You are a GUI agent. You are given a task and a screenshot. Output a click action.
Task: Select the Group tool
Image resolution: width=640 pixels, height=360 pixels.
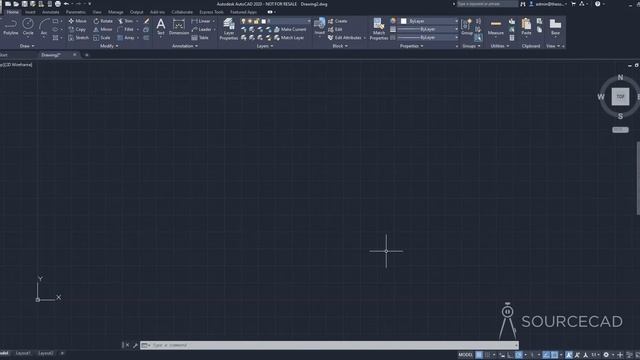(x=467, y=27)
